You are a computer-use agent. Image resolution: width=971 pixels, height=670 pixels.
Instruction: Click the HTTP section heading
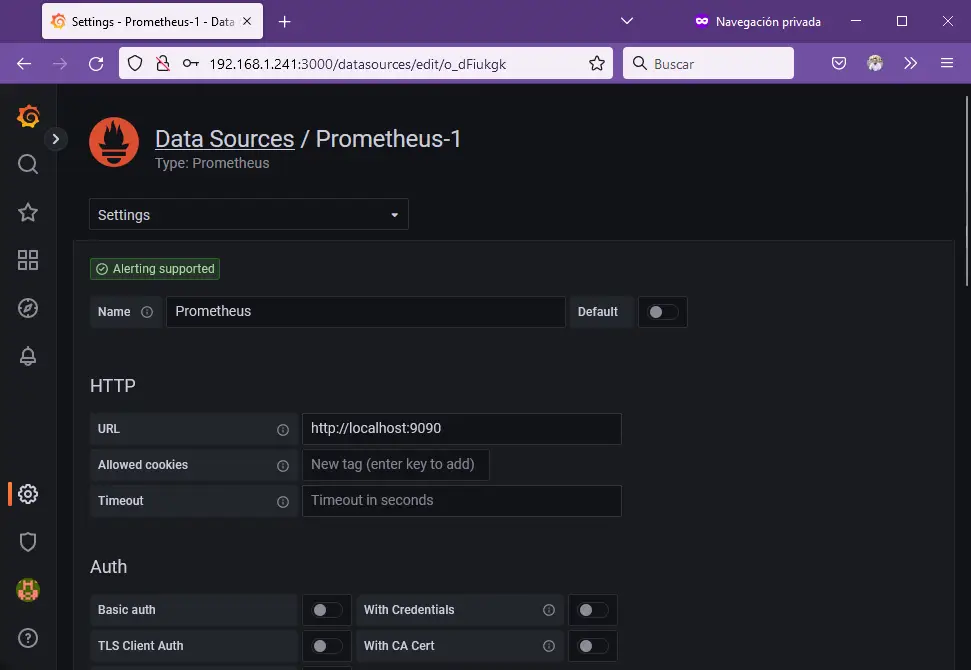(113, 386)
